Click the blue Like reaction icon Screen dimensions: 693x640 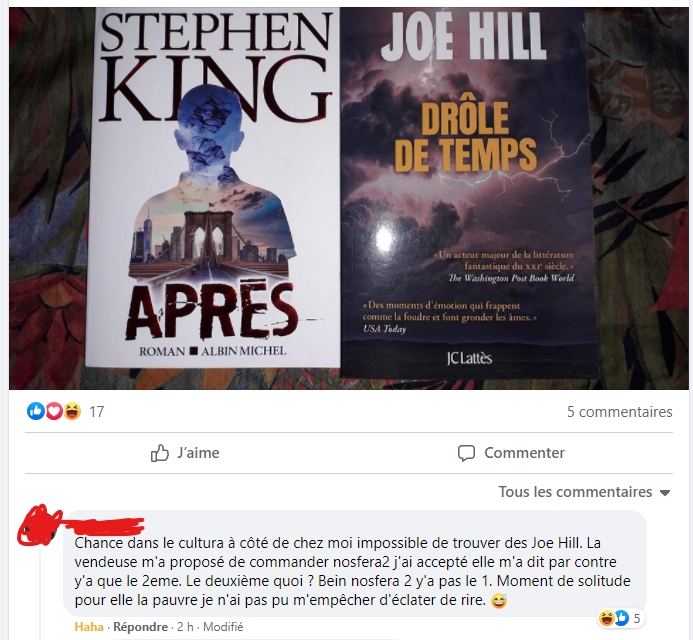[x=36, y=411]
